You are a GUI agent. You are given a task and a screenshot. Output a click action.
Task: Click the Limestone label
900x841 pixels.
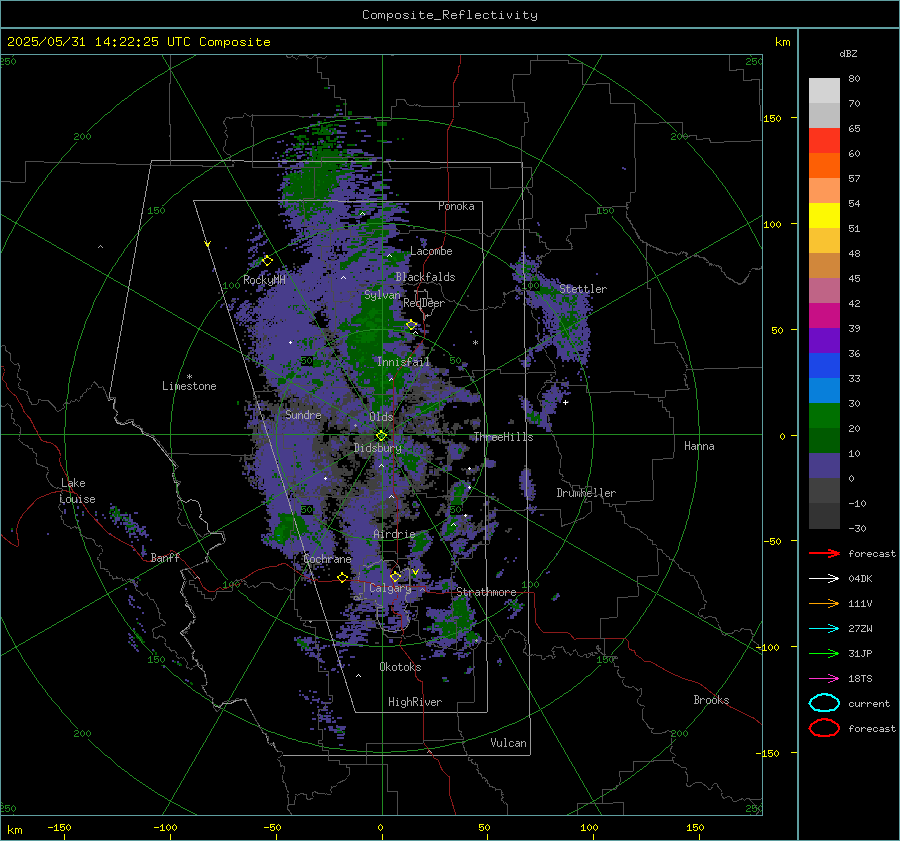click(x=189, y=386)
